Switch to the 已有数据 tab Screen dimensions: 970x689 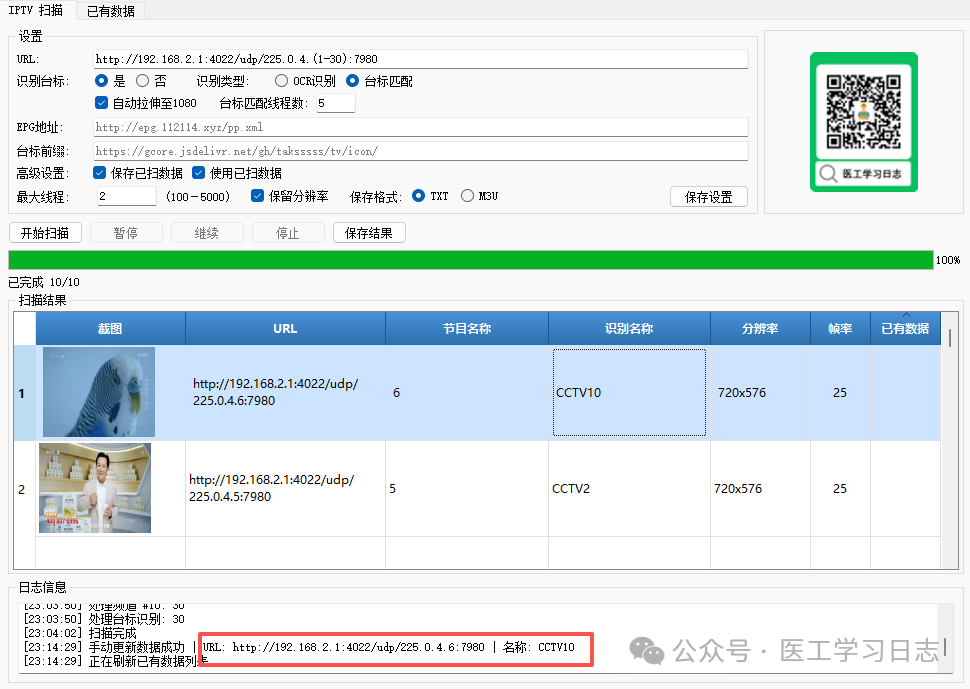pos(110,11)
